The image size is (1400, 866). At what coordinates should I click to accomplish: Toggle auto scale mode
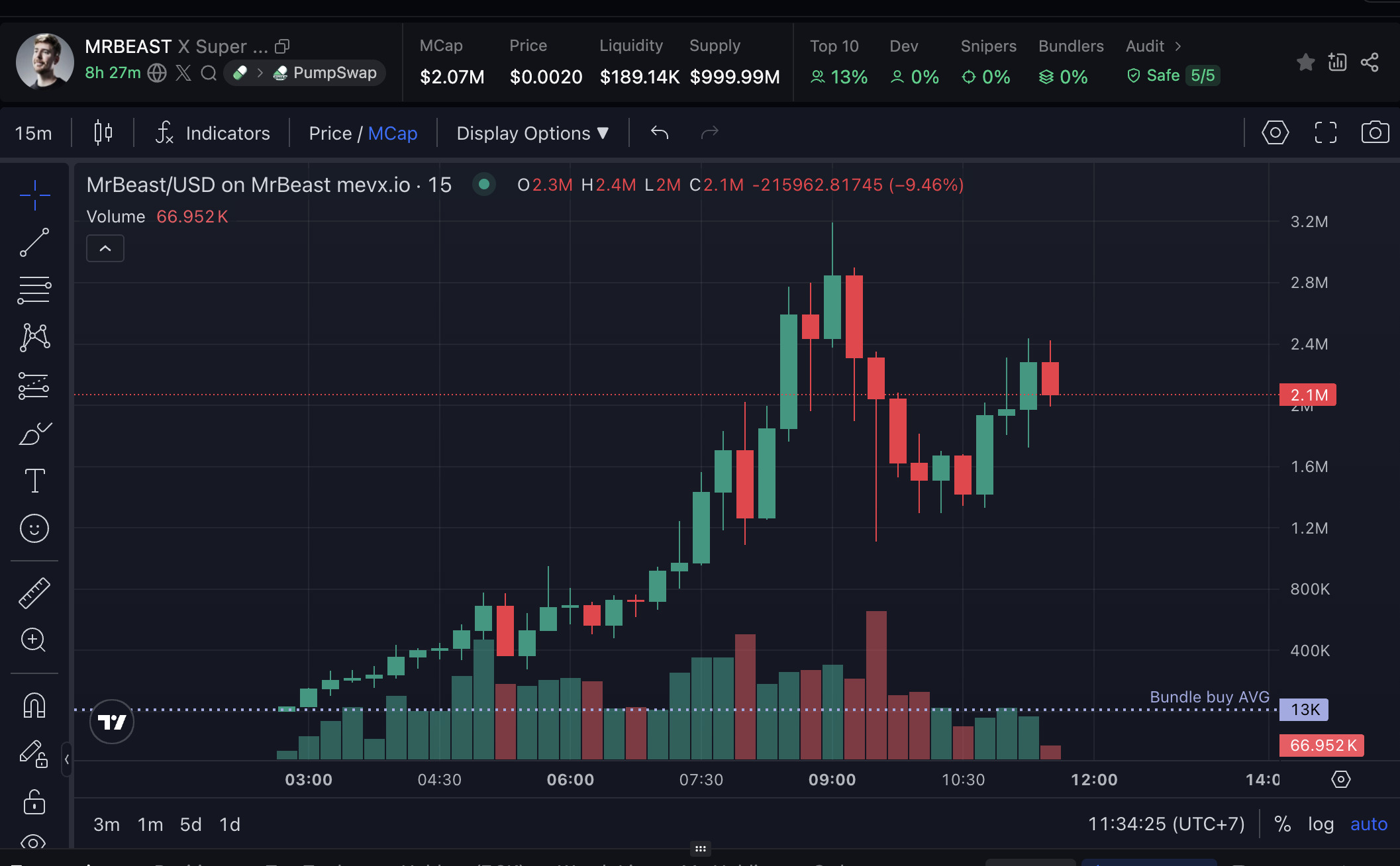(x=1369, y=824)
